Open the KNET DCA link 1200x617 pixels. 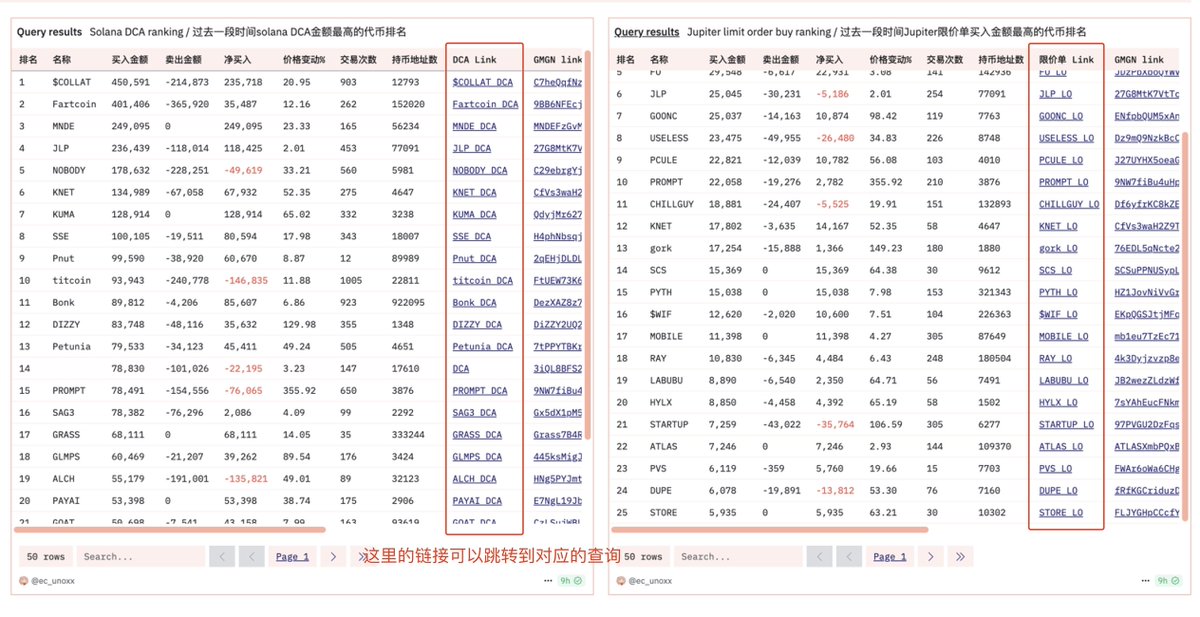click(x=474, y=192)
